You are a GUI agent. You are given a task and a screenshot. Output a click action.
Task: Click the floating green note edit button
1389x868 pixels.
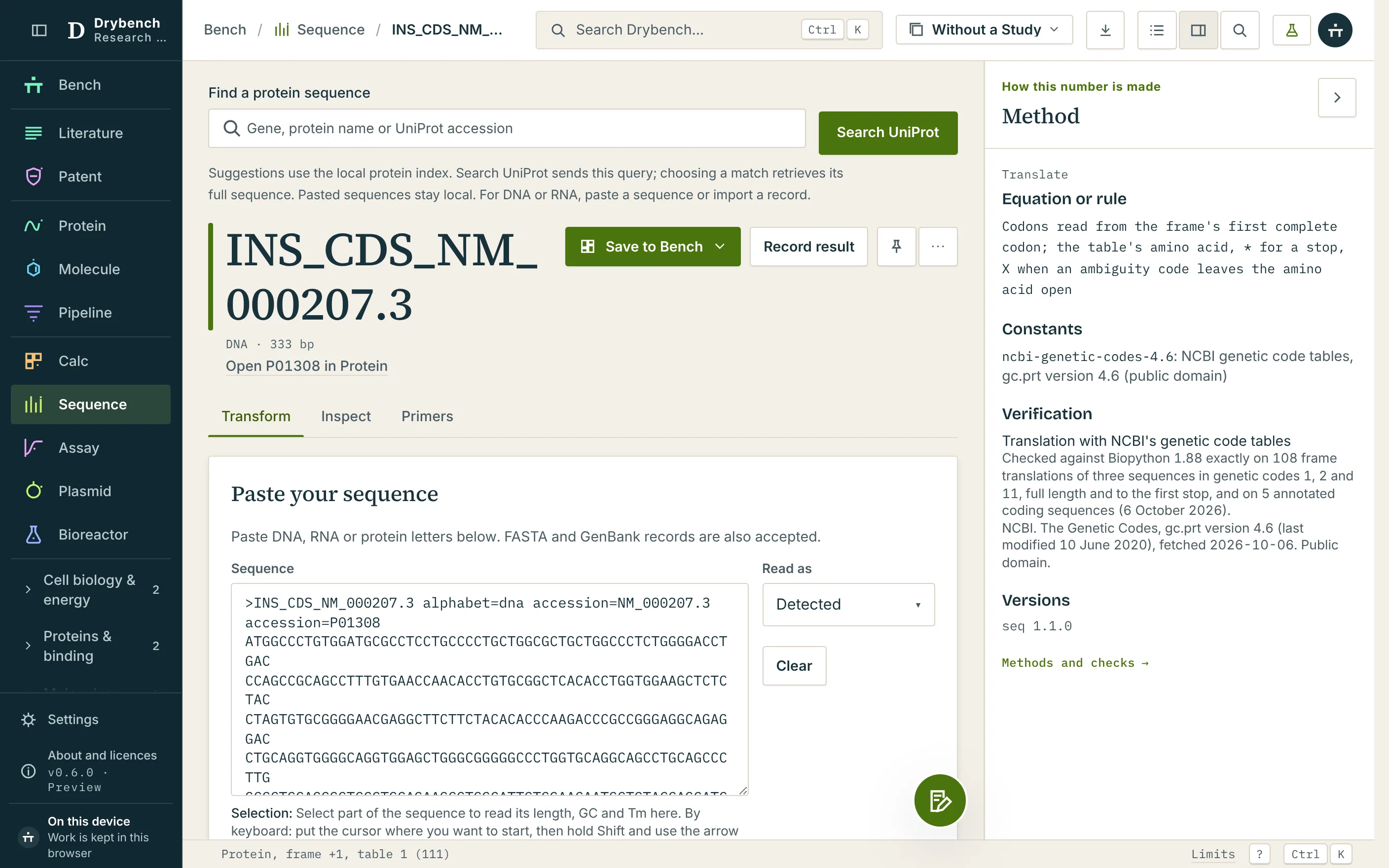tap(940, 800)
